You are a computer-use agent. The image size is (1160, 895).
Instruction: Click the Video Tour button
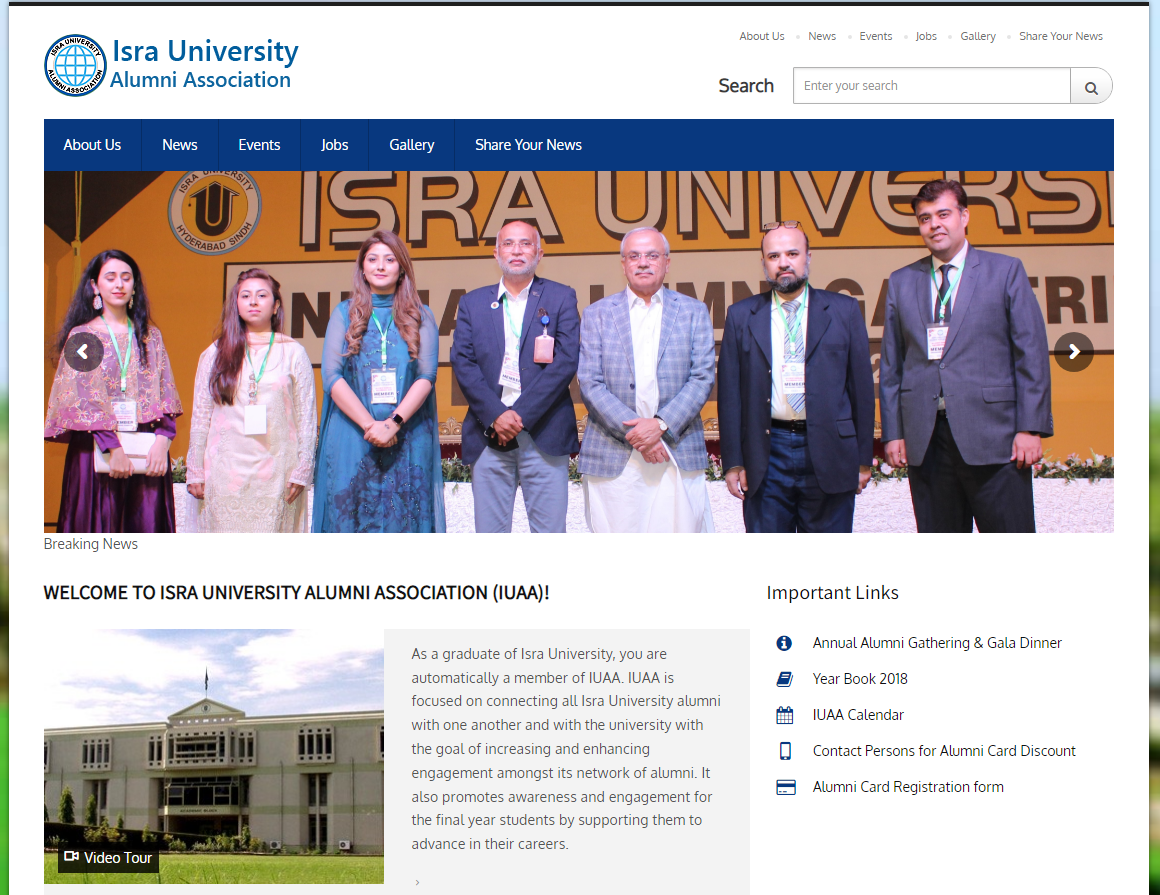click(109, 858)
